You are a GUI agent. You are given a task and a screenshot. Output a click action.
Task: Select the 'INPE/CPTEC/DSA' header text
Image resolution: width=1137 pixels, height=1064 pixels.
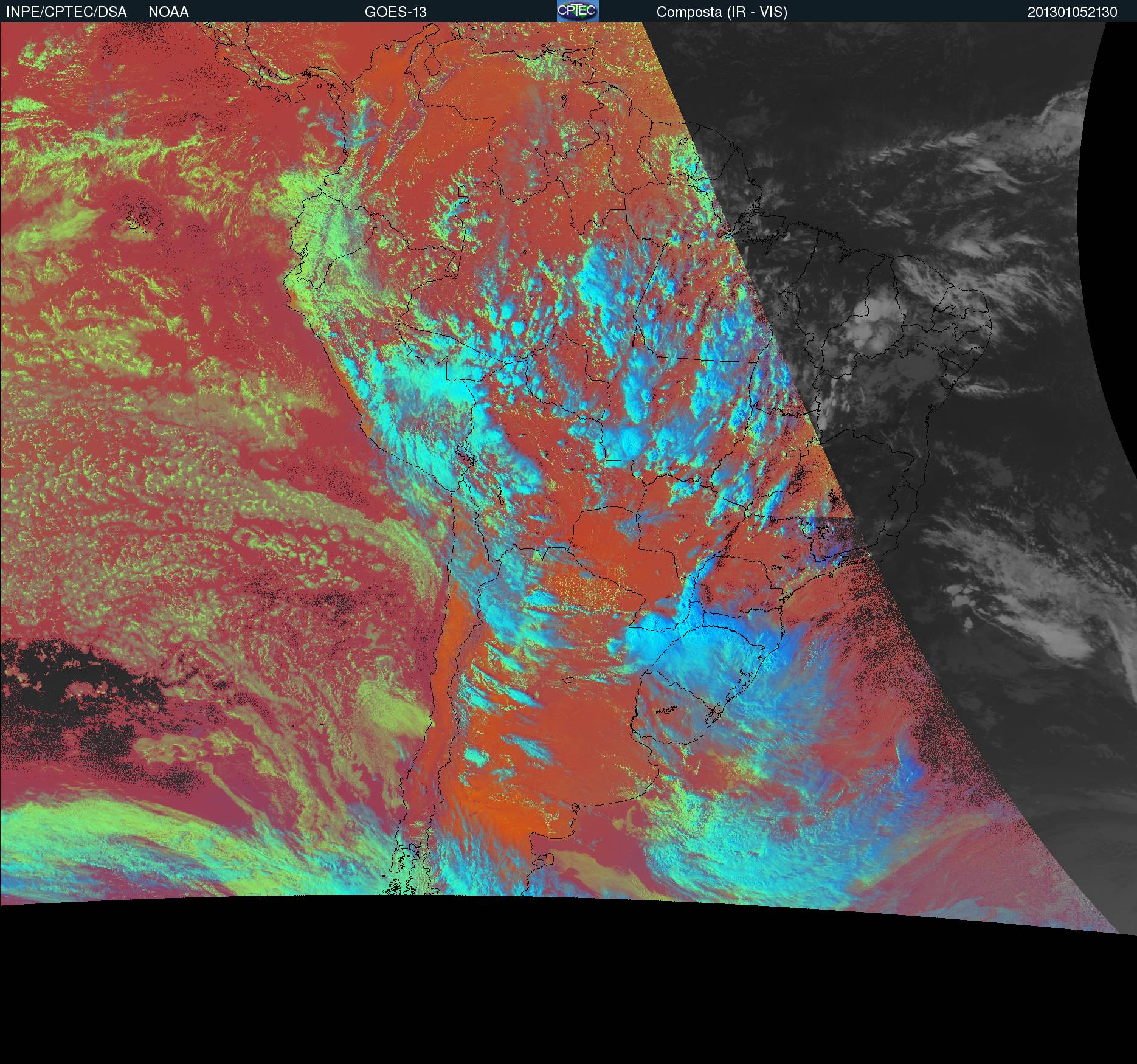[x=66, y=12]
